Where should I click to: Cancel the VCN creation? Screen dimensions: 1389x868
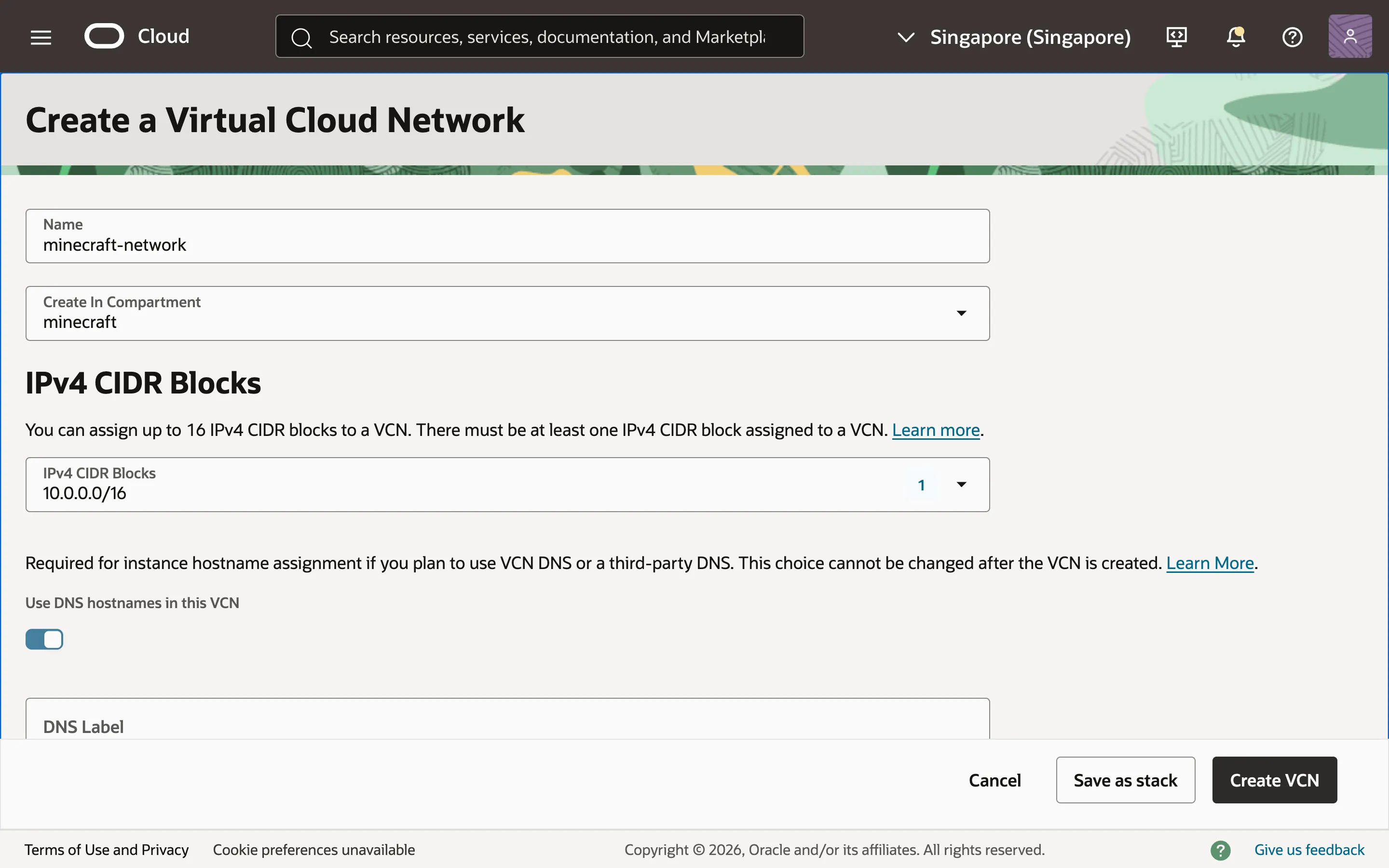point(994,780)
